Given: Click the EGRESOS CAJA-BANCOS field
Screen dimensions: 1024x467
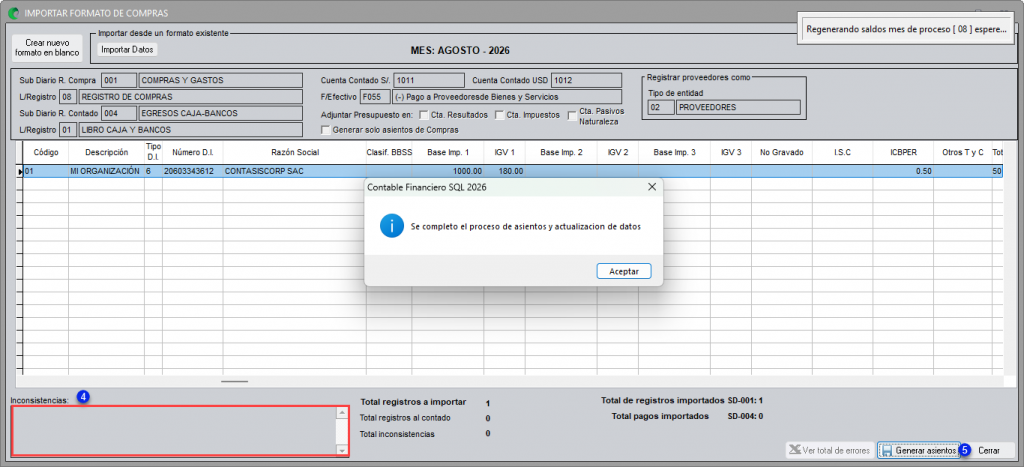Looking at the screenshot, I should coord(221,113).
